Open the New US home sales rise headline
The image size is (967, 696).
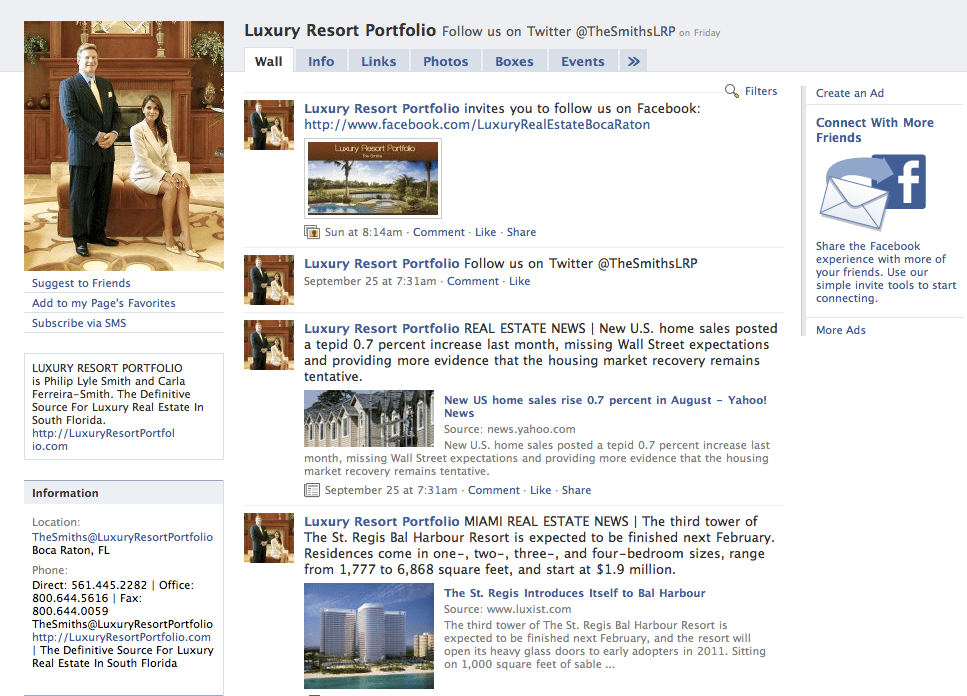(x=605, y=407)
